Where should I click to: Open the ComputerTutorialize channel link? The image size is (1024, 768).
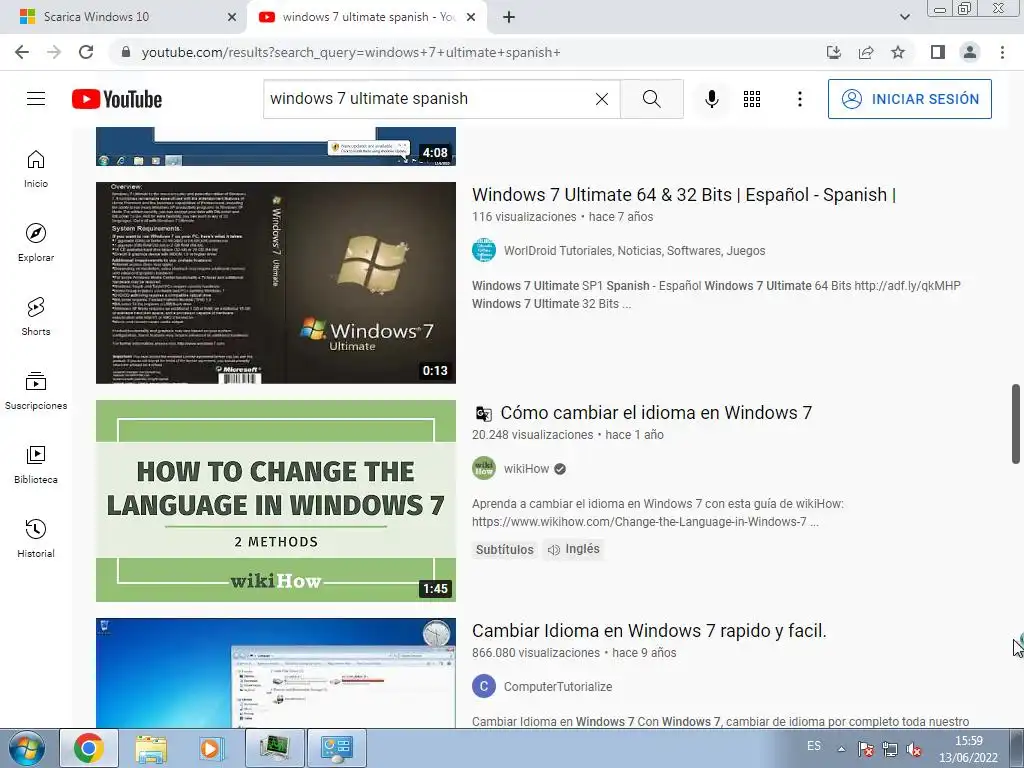pyautogui.click(x=558, y=687)
